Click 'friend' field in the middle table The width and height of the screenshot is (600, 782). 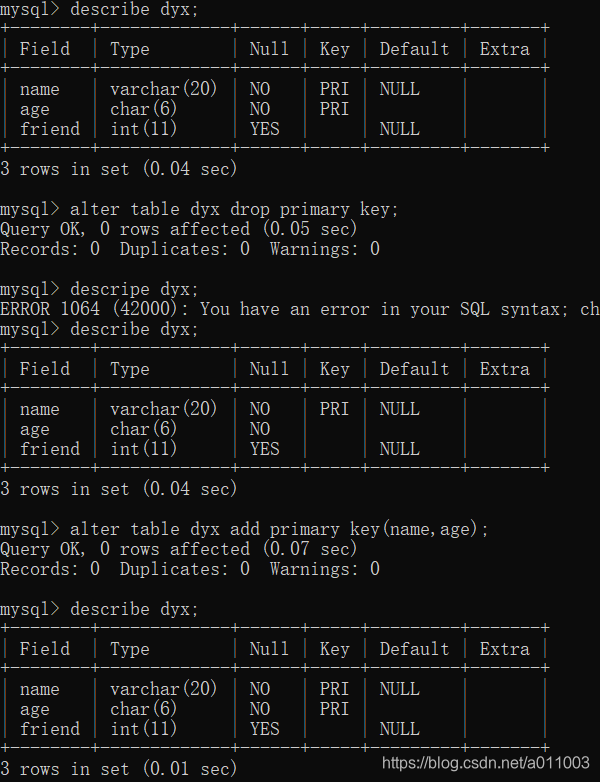click(x=50, y=449)
